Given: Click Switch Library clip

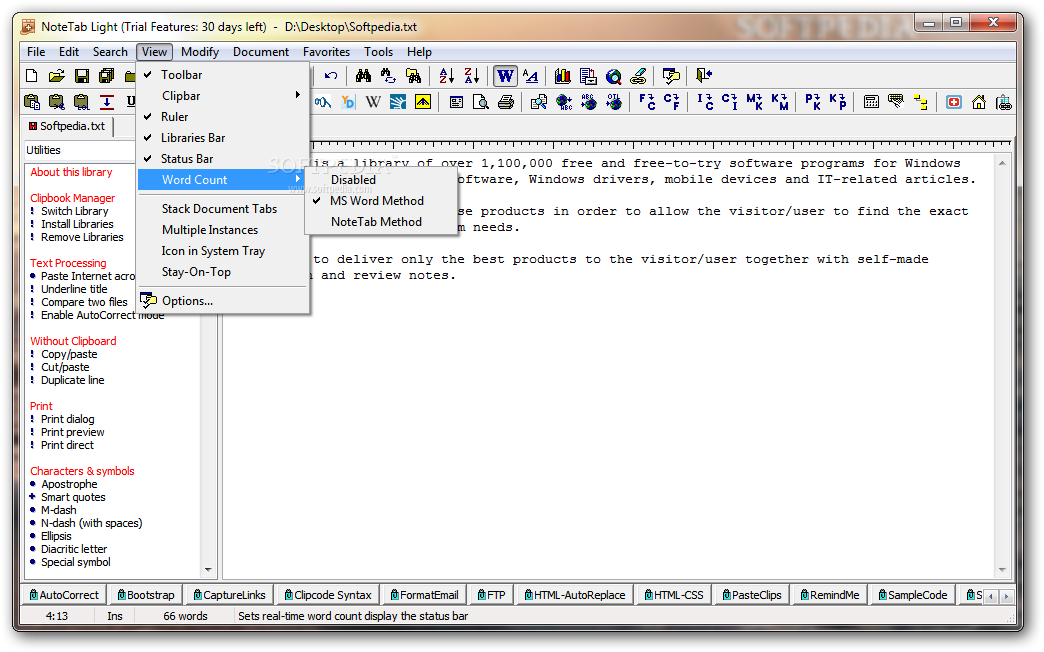Looking at the screenshot, I should [75, 211].
